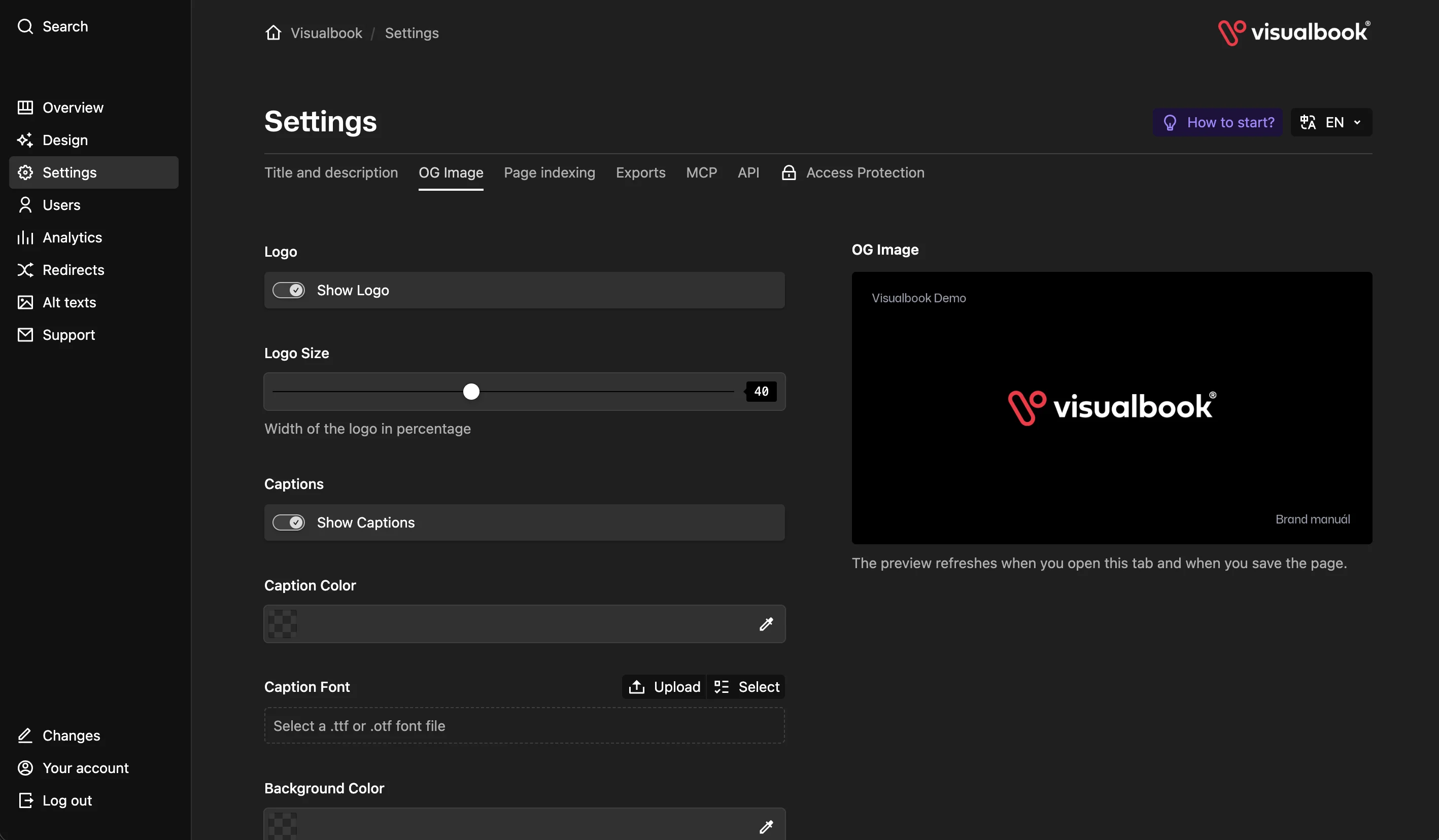
Task: Click the Log out door icon
Action: pyautogui.click(x=25, y=800)
